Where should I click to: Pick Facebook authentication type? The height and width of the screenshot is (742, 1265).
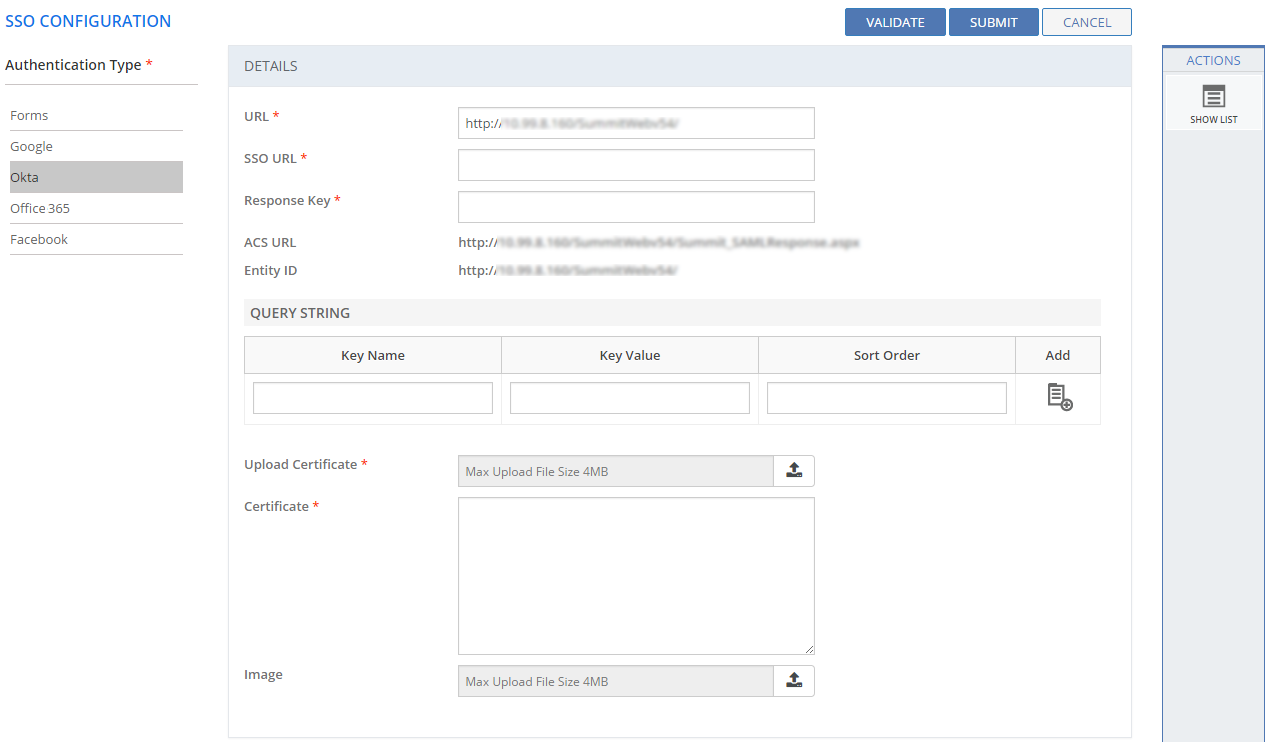point(39,240)
